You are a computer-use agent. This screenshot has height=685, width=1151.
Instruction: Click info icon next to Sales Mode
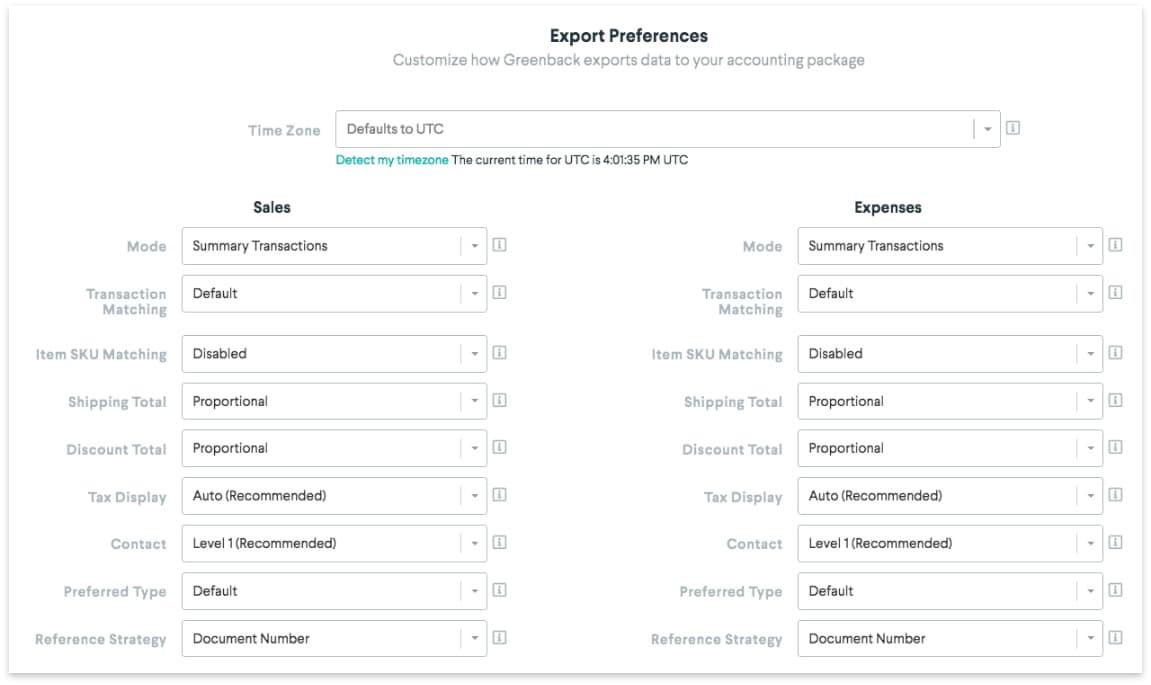(x=500, y=245)
